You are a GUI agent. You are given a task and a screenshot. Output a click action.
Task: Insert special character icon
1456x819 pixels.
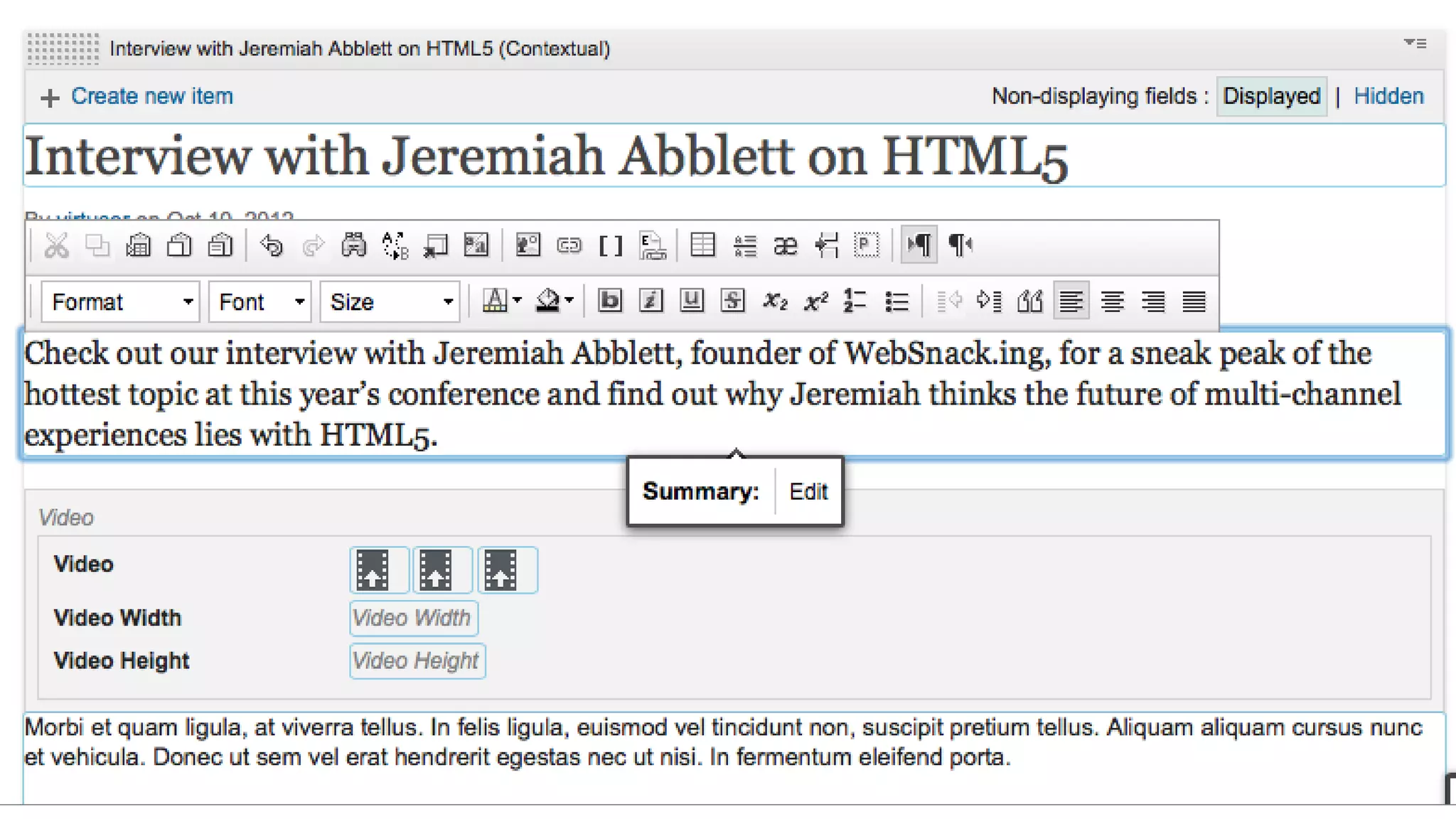coord(785,246)
